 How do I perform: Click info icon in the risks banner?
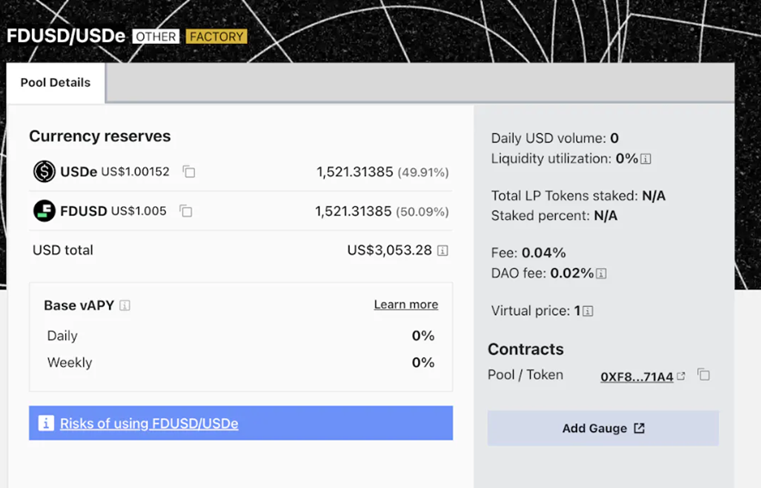(46, 423)
